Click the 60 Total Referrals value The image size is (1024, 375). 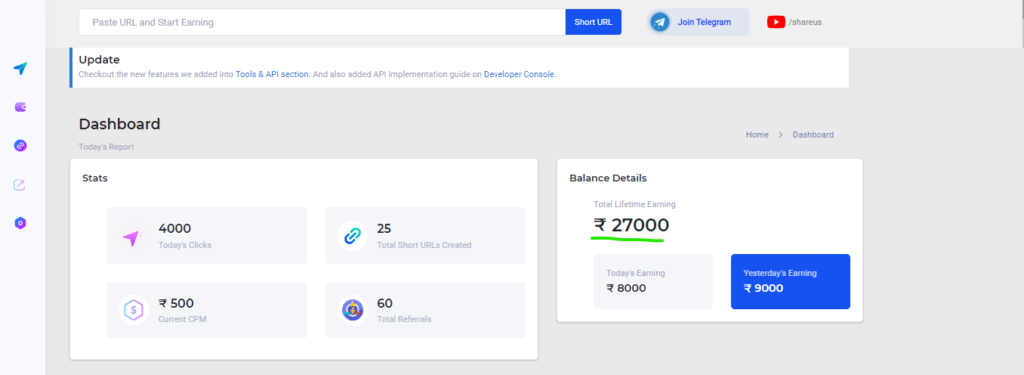(x=385, y=303)
